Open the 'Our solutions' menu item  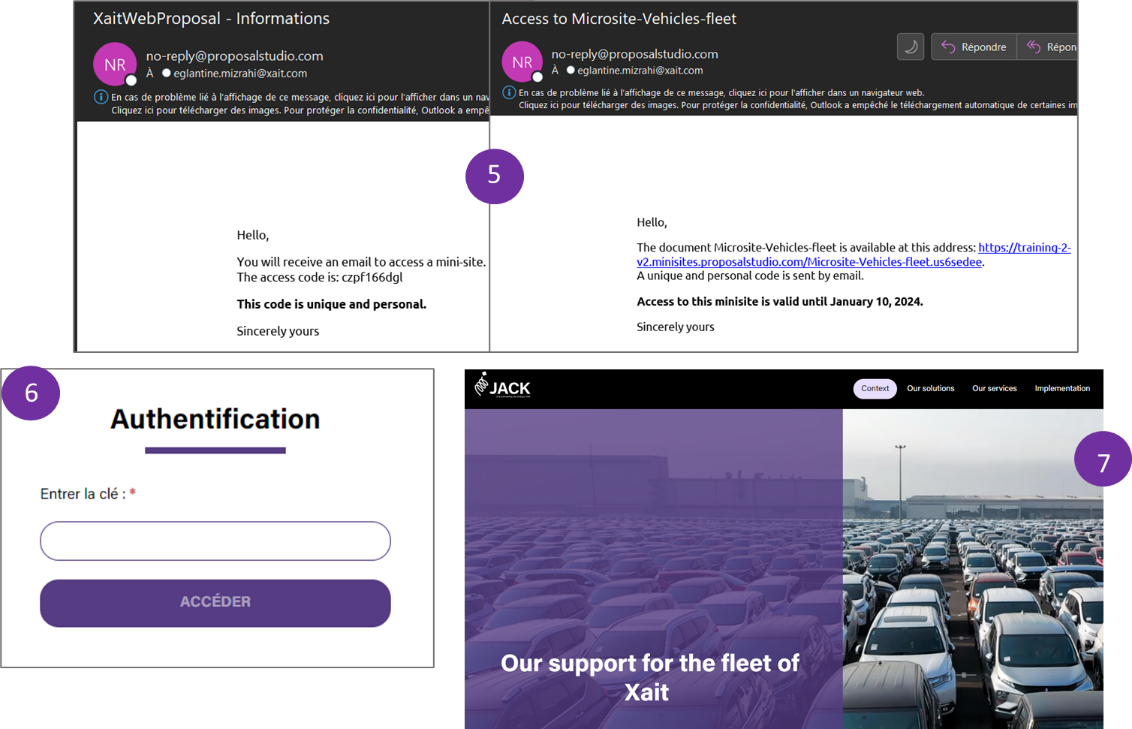(930, 388)
